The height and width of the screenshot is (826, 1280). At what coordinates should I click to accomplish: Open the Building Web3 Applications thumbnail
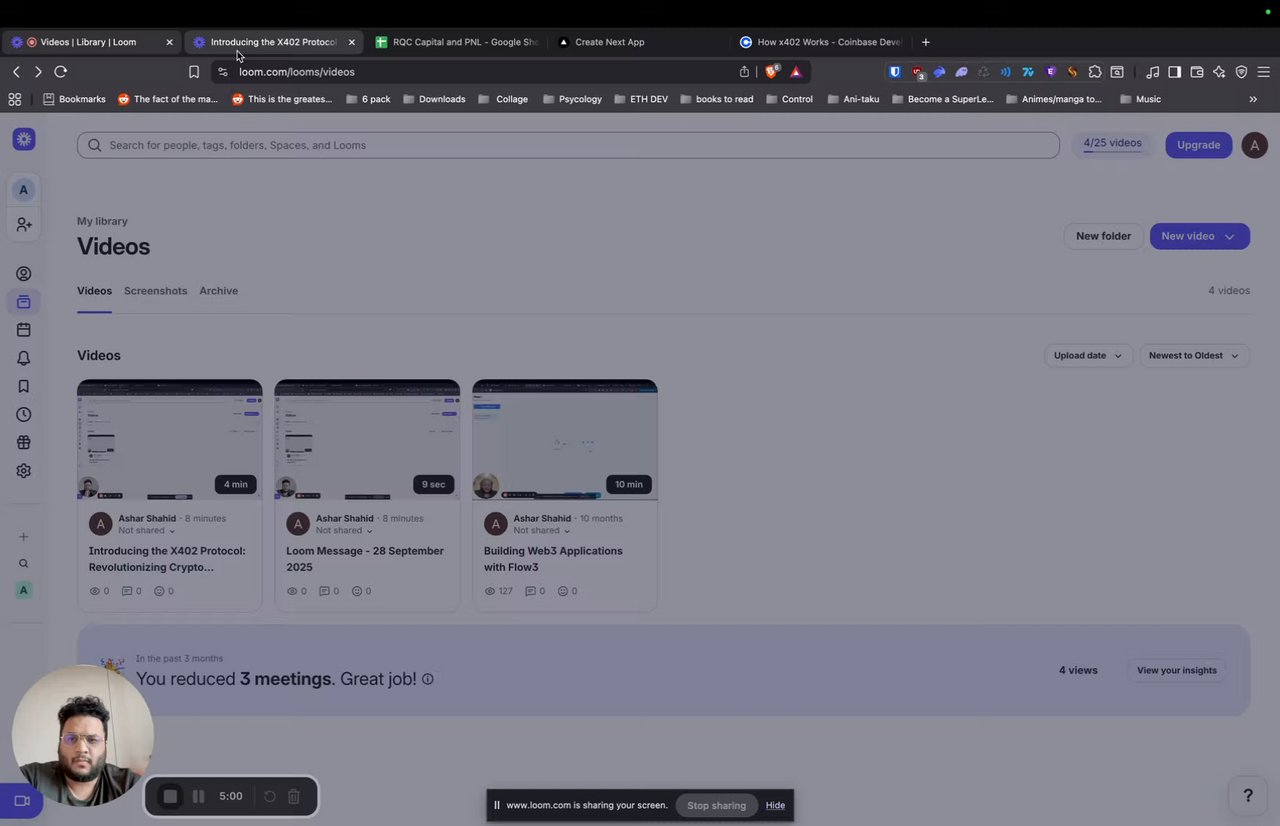pos(565,440)
